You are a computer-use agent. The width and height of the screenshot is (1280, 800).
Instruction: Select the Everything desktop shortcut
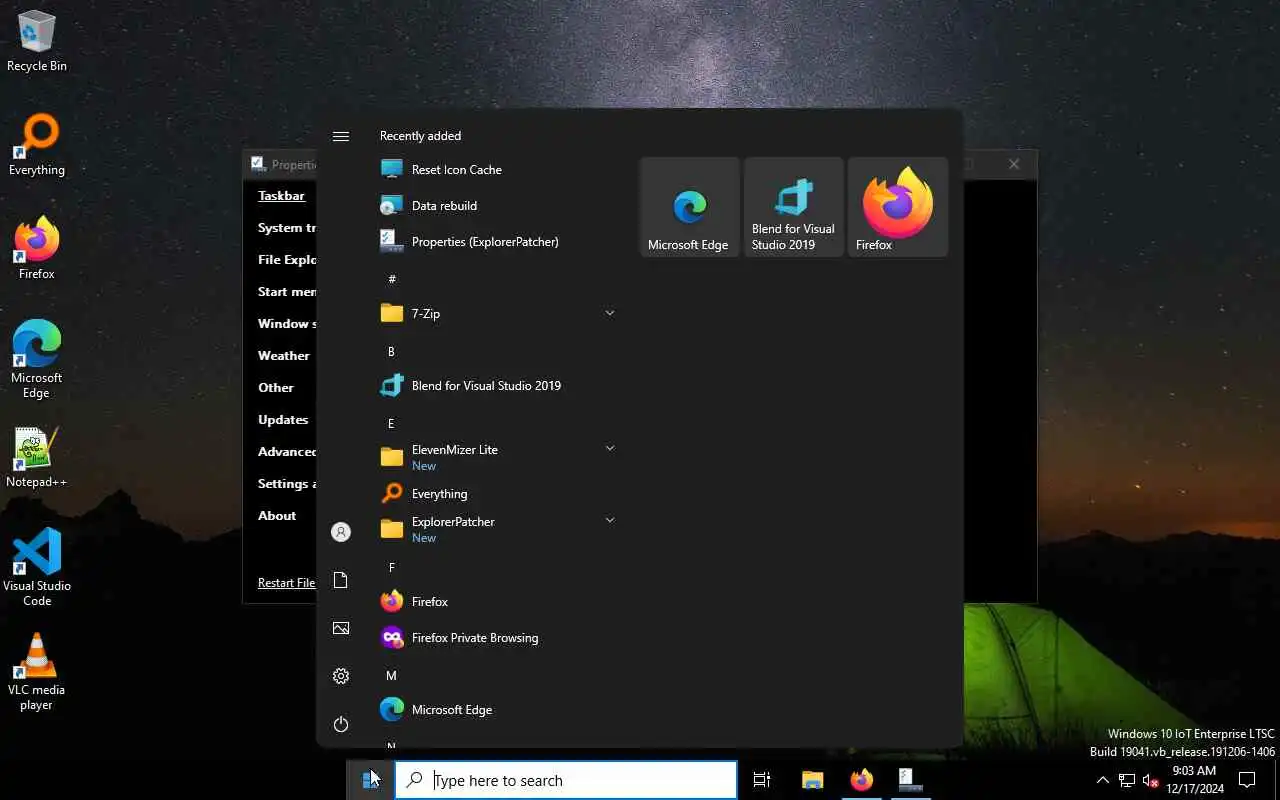pyautogui.click(x=37, y=145)
